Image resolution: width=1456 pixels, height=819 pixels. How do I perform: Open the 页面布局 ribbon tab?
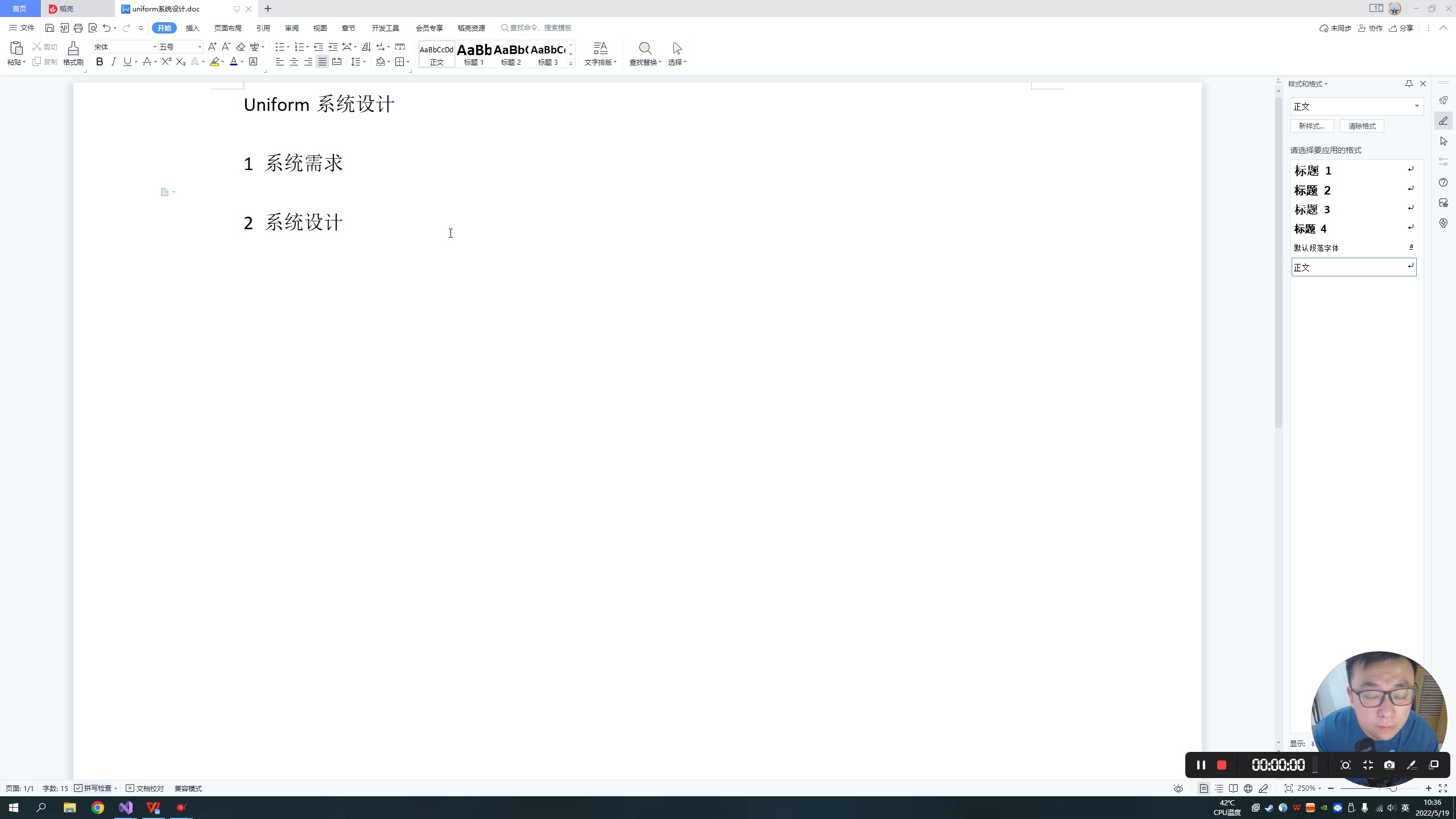pyautogui.click(x=228, y=28)
